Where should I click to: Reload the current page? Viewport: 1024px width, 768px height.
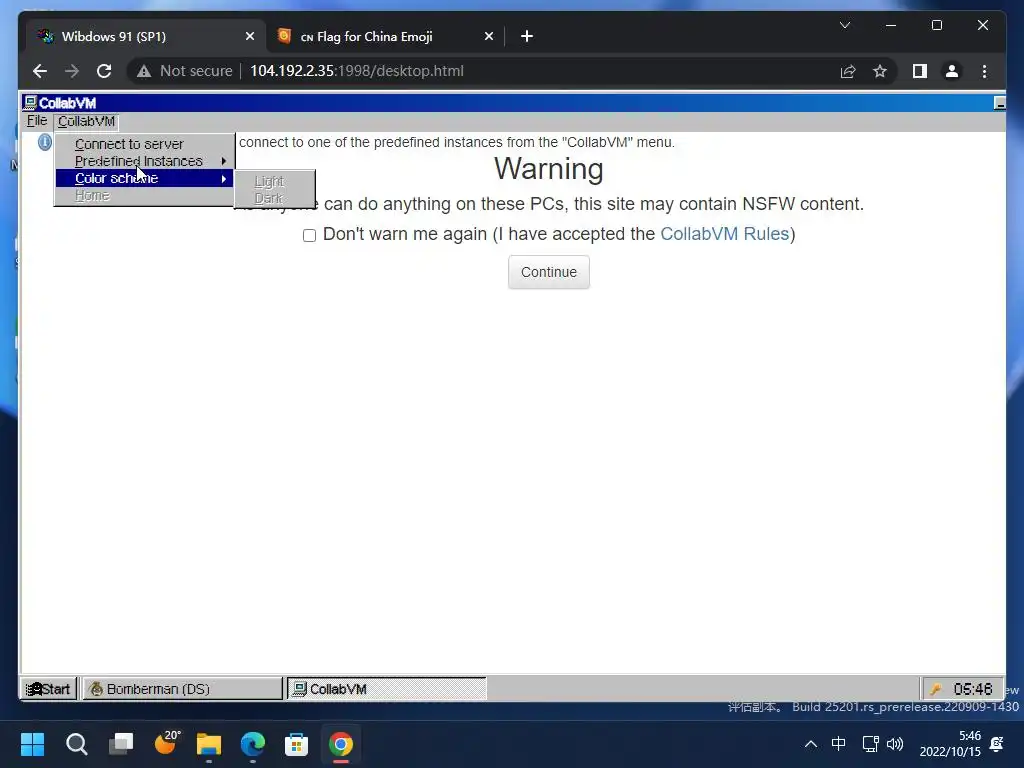104,71
